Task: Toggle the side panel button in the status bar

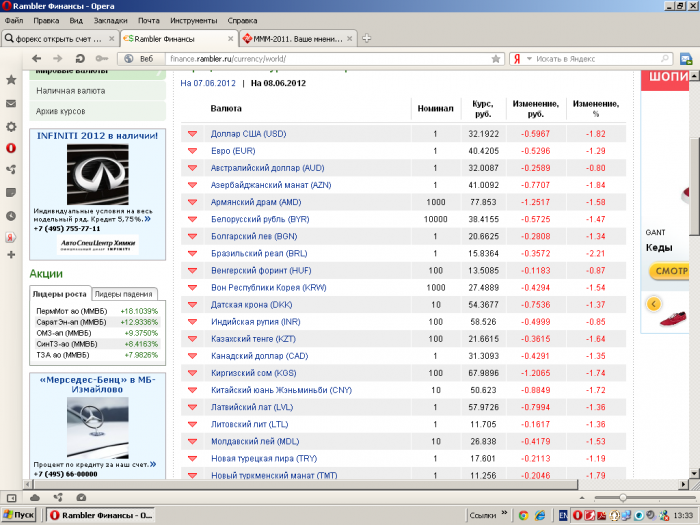Action: tap(12, 497)
